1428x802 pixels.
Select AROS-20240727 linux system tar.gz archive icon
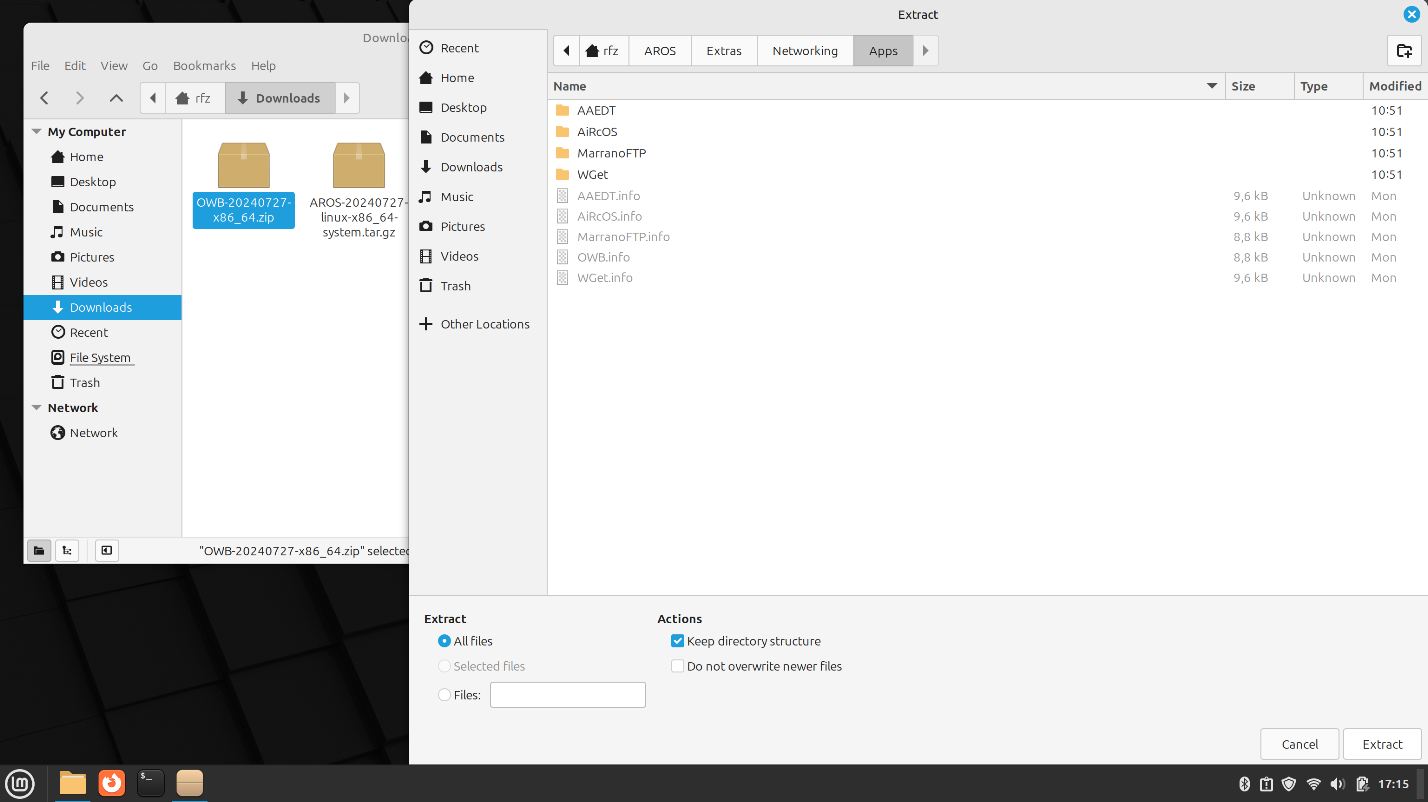pyautogui.click(x=359, y=164)
